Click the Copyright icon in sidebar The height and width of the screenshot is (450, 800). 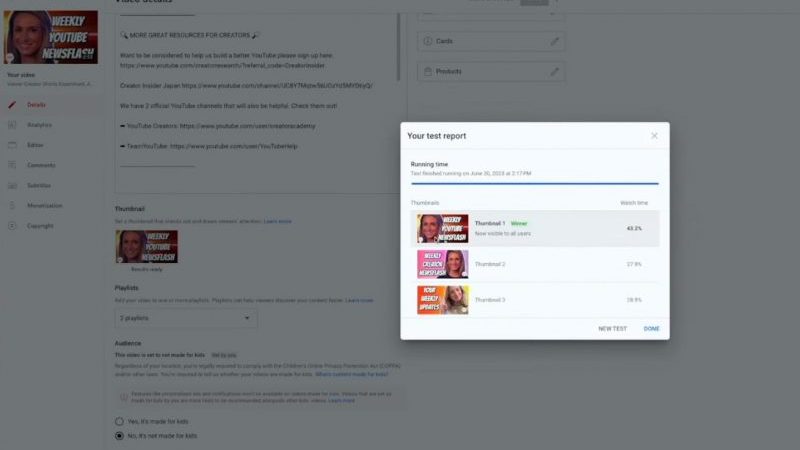pos(12,226)
